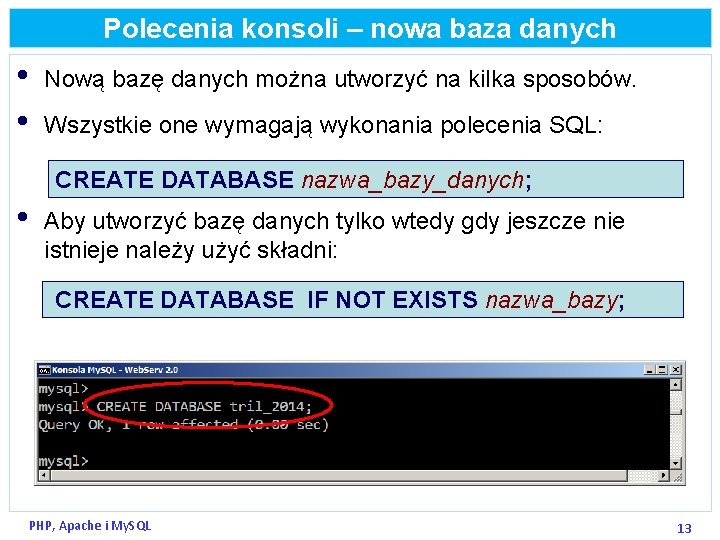Click the first mysql> prompt line
720x540 pixels.
click(63, 389)
